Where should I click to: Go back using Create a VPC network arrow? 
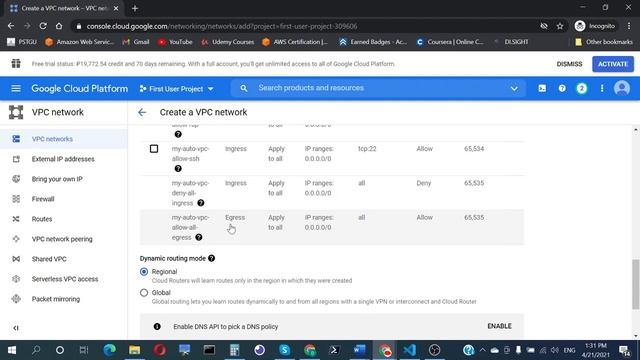click(142, 112)
